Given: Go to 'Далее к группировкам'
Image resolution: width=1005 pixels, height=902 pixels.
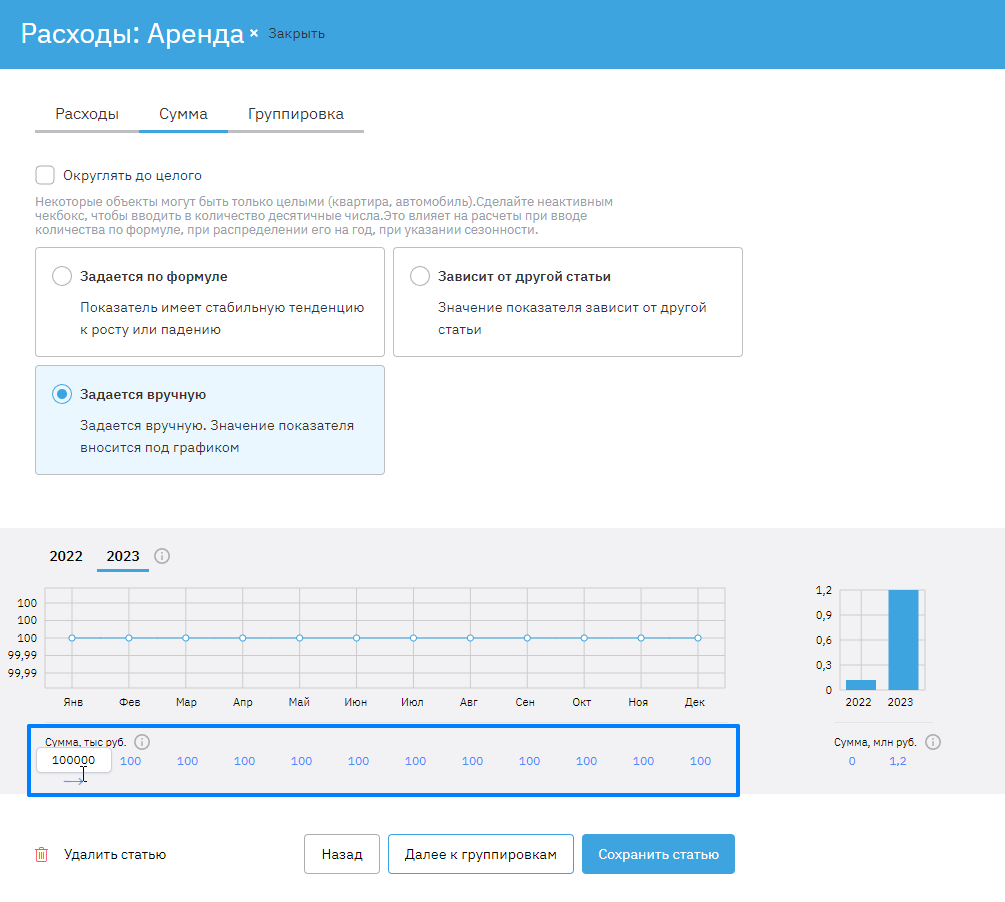Looking at the screenshot, I should click(x=480, y=855).
